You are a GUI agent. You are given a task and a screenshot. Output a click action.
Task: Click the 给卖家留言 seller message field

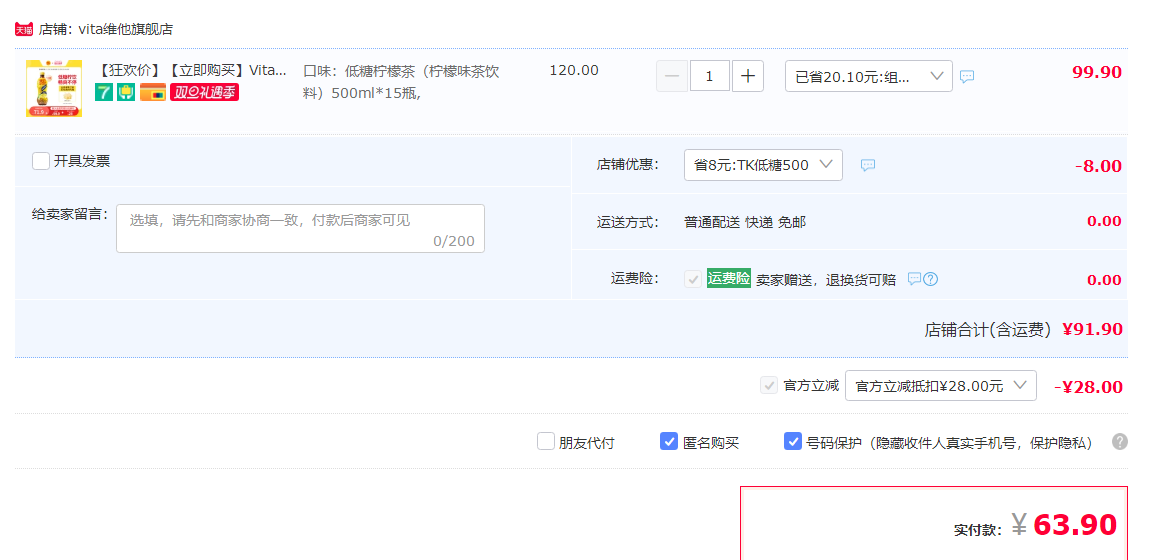click(x=300, y=229)
